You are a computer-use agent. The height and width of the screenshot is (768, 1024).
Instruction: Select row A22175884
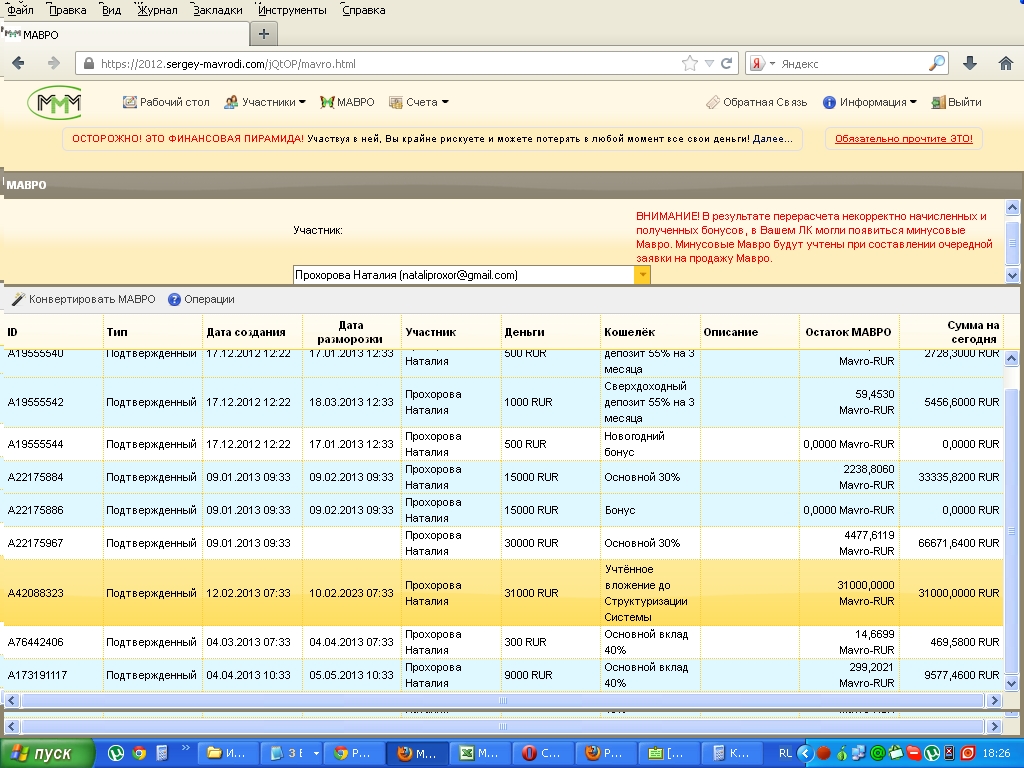[x=504, y=477]
